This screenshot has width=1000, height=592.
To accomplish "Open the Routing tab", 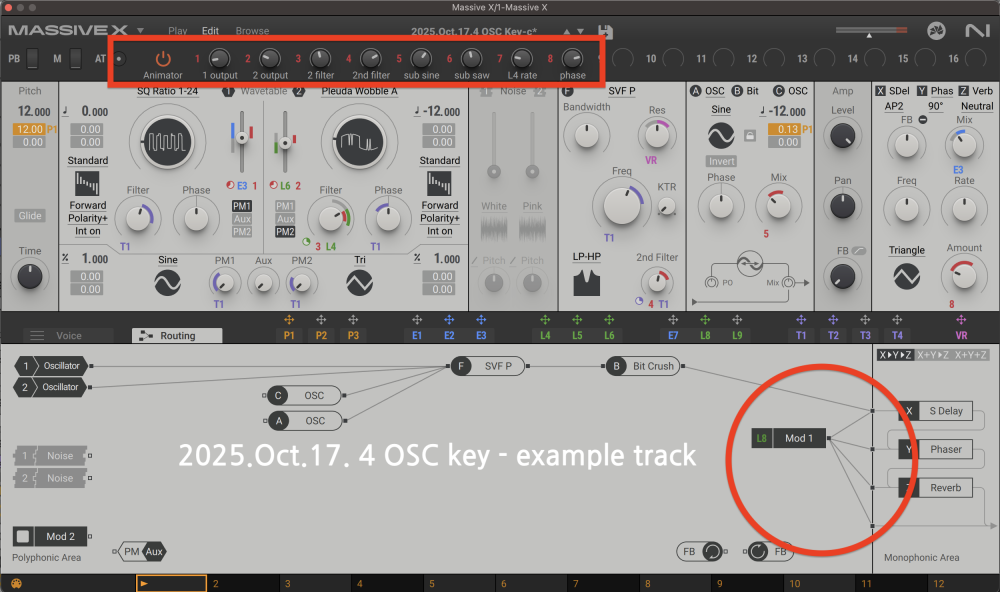I will pos(177,336).
